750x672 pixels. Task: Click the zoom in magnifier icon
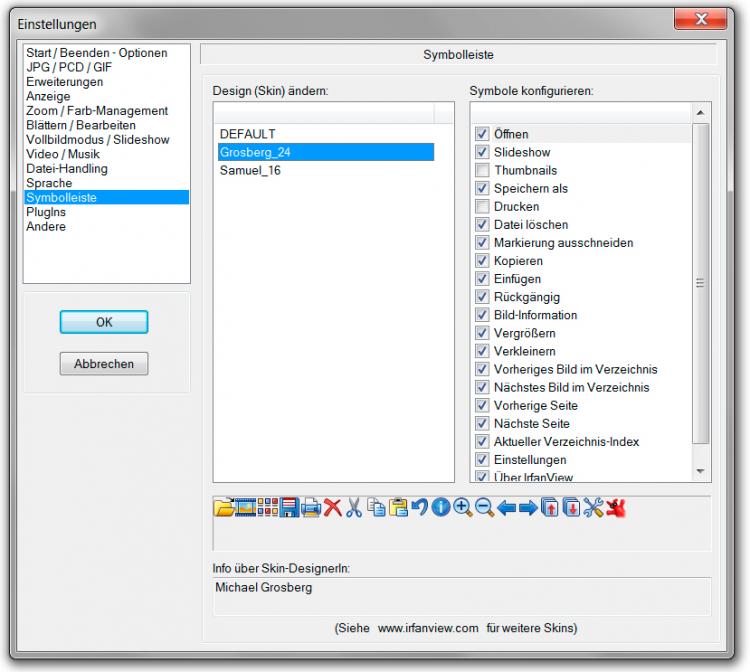463,508
